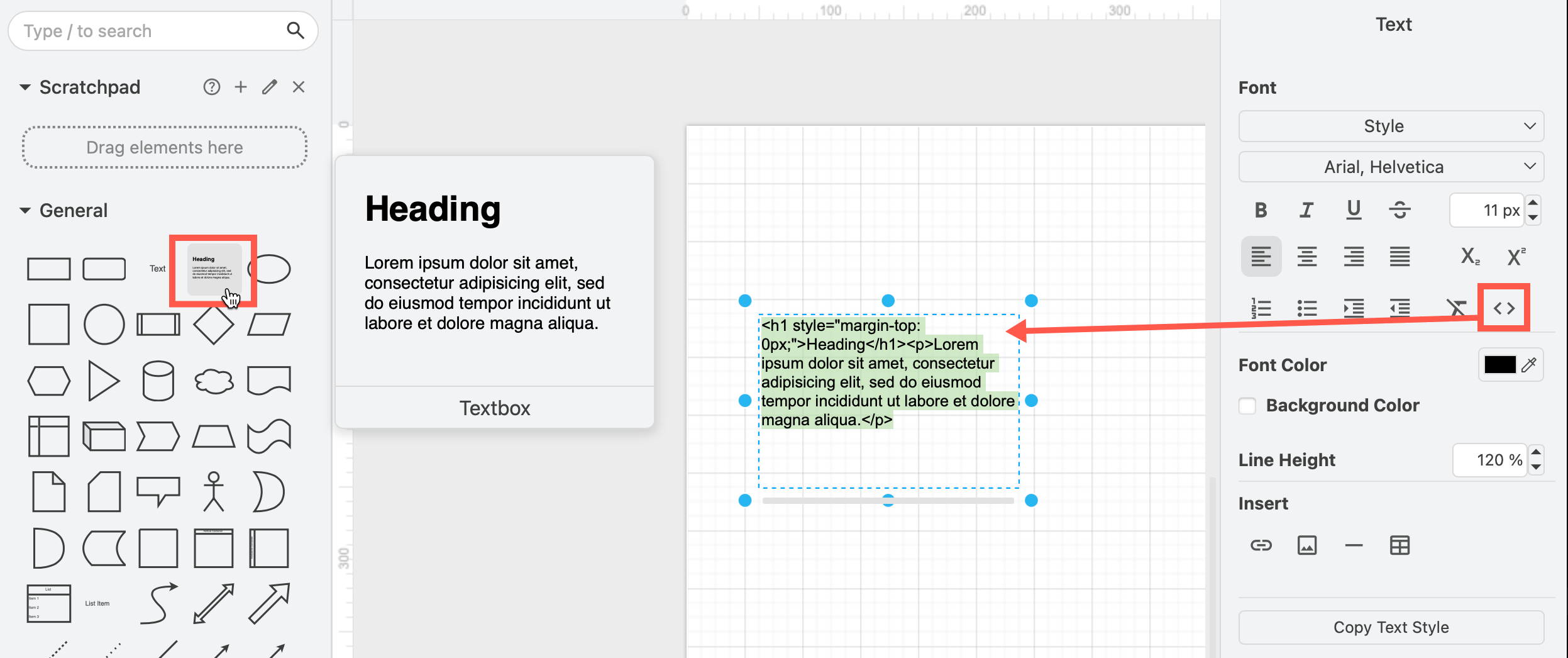Insert numbered list
1568x658 pixels.
coord(1261,308)
